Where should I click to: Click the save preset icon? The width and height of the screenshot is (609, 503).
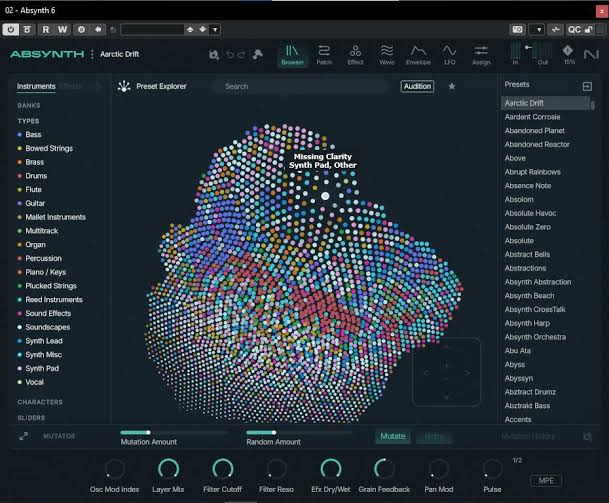[214, 54]
